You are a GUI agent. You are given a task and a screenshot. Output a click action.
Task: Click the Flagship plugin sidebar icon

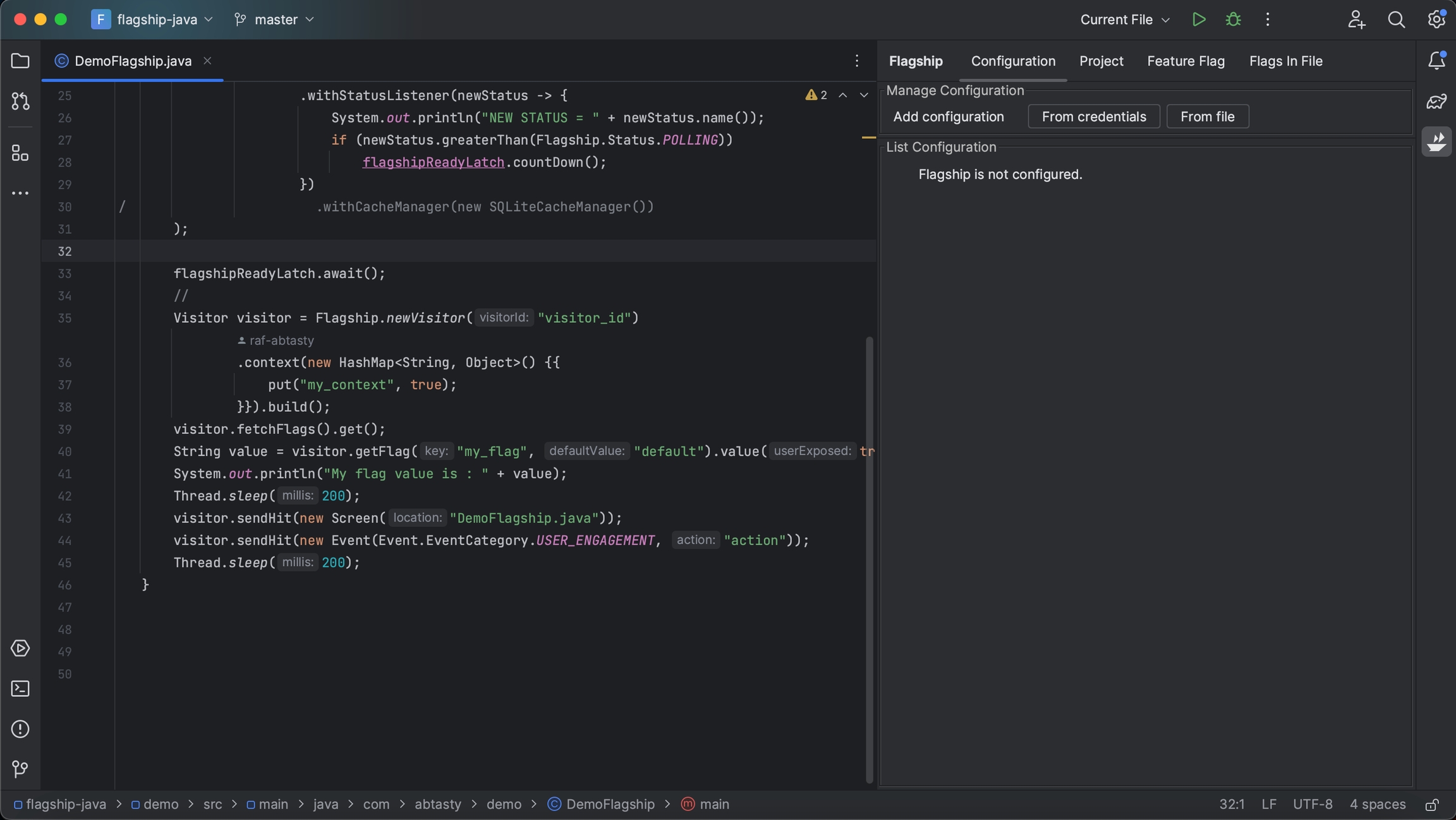(x=1436, y=141)
